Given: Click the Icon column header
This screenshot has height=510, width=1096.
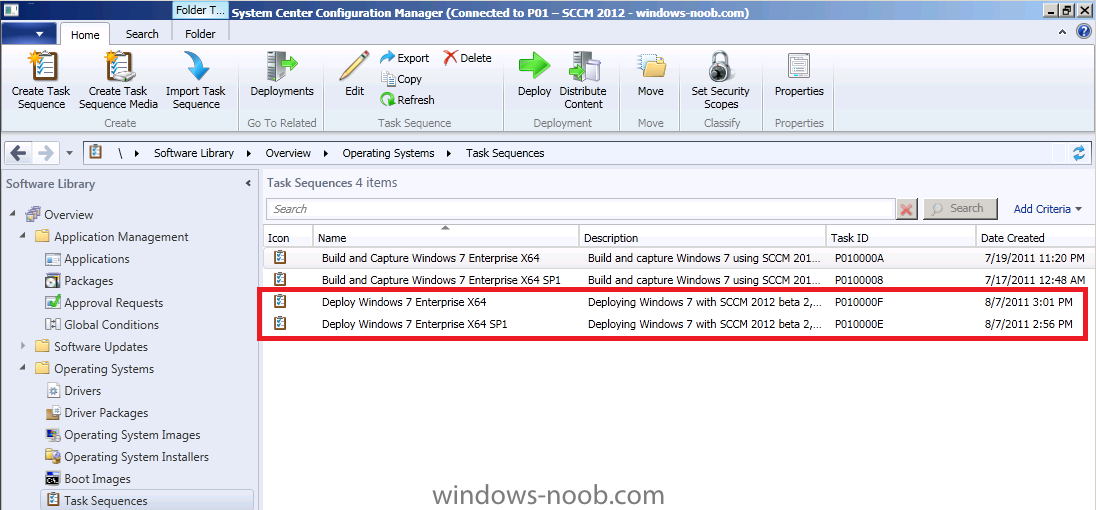Looking at the screenshot, I should (x=288, y=238).
